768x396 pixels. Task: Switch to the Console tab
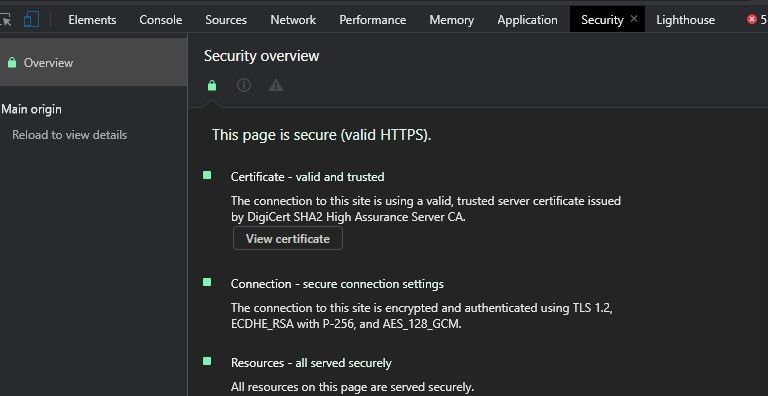pos(161,20)
